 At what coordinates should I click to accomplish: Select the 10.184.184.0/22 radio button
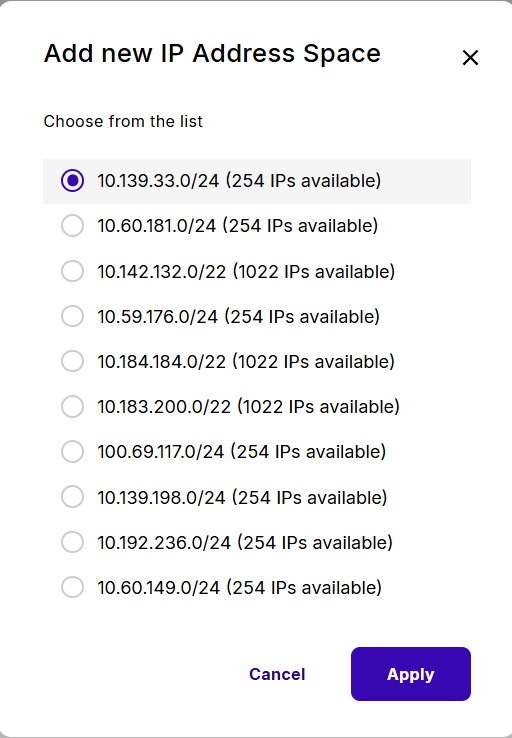click(x=72, y=361)
